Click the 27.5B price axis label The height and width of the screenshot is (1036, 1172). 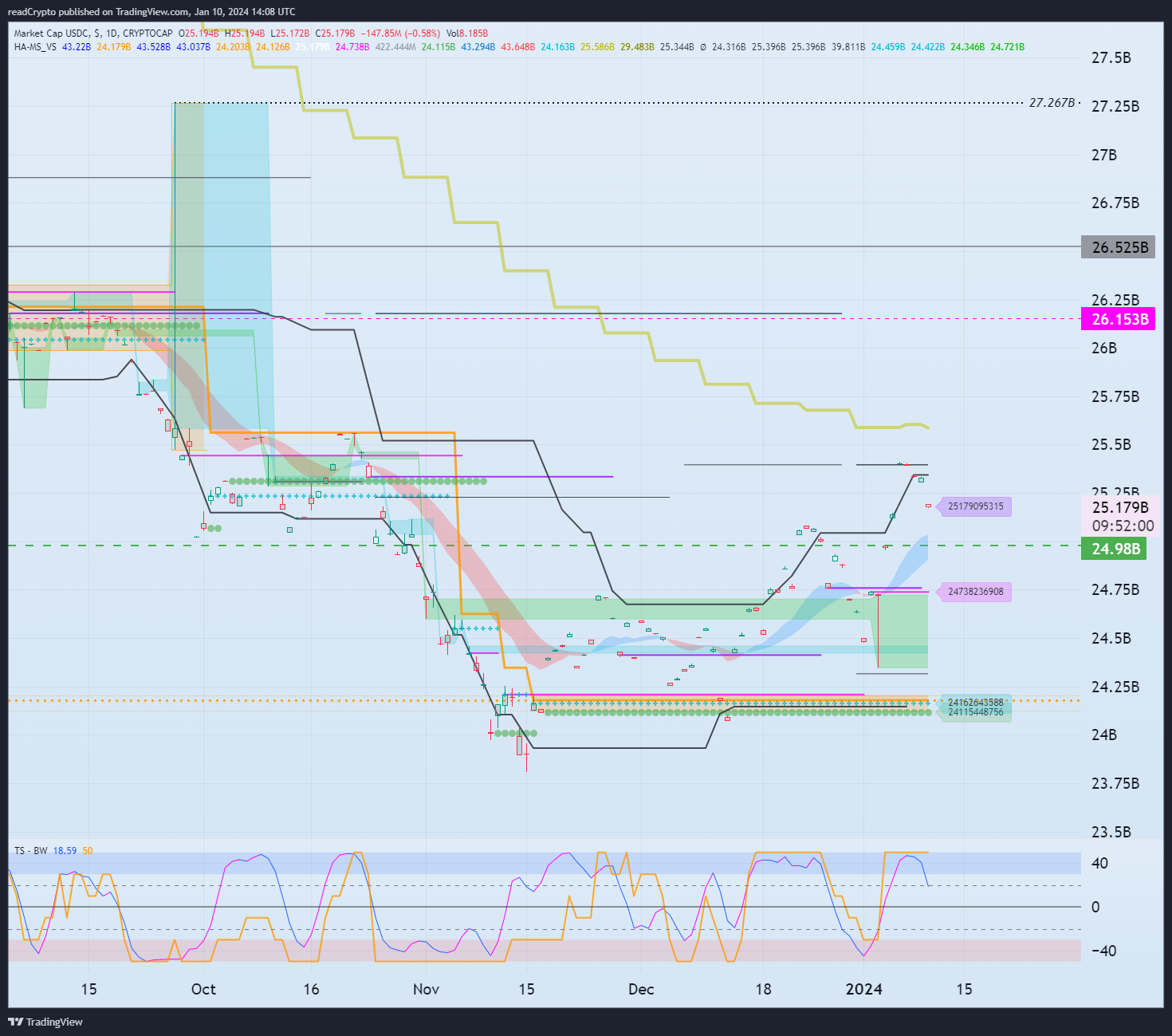[1111, 58]
